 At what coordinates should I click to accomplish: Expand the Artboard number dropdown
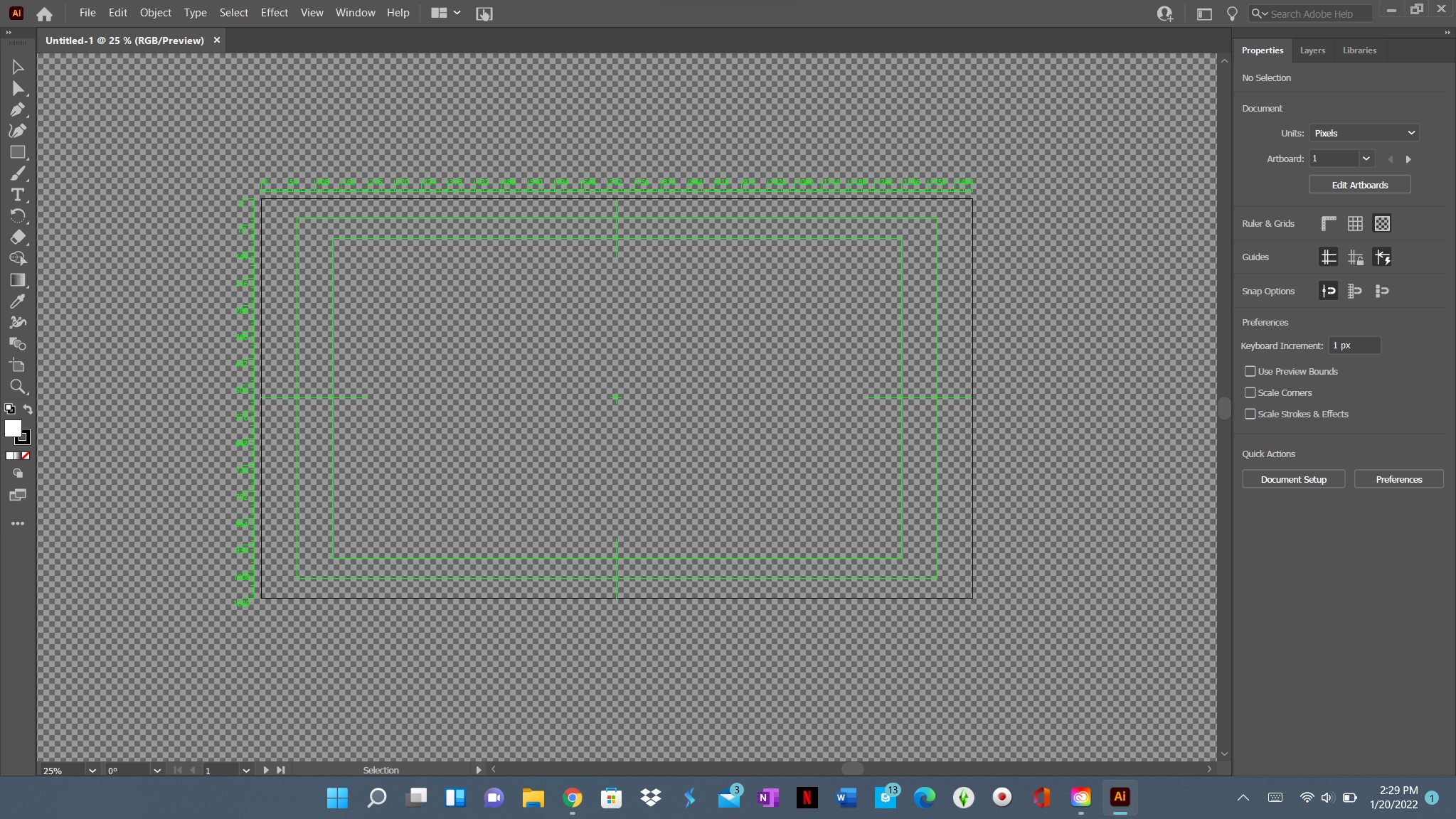(1366, 159)
